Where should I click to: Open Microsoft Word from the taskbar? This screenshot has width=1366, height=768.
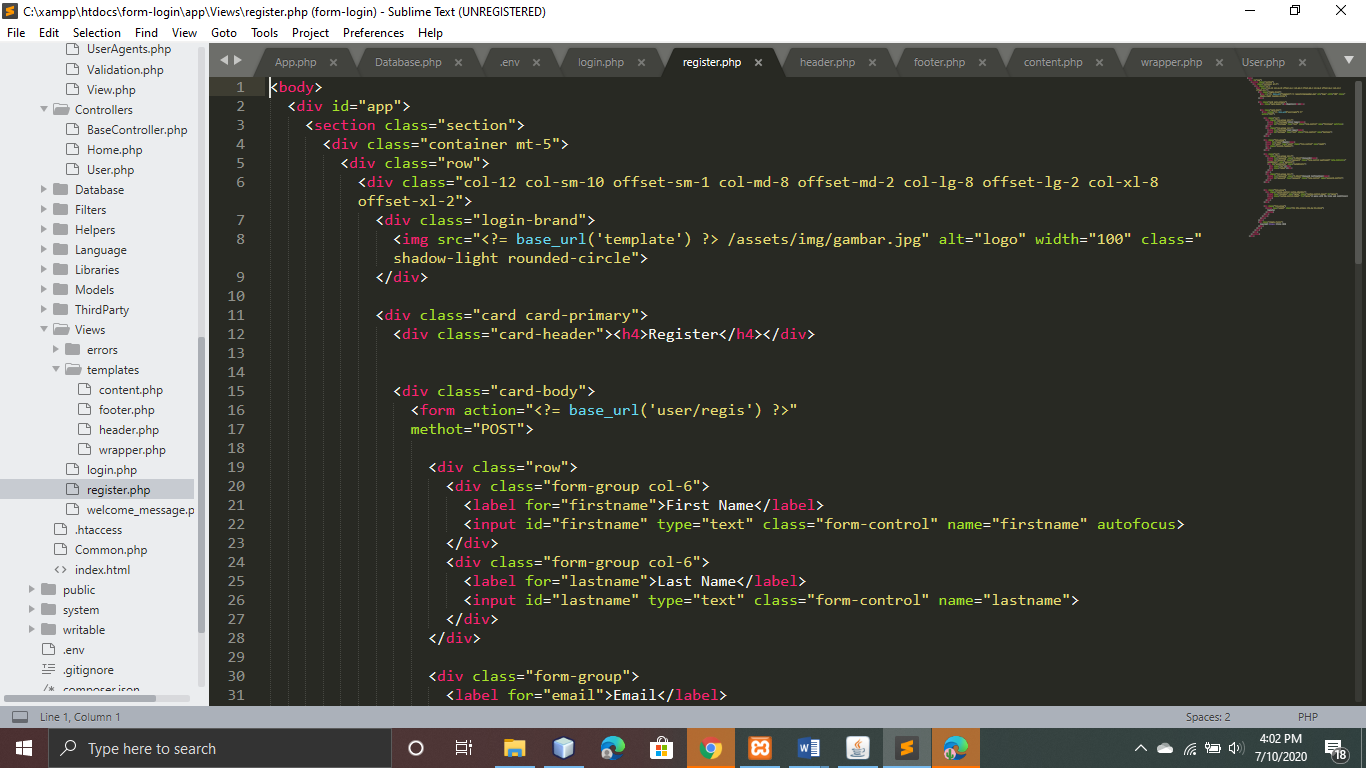point(808,748)
